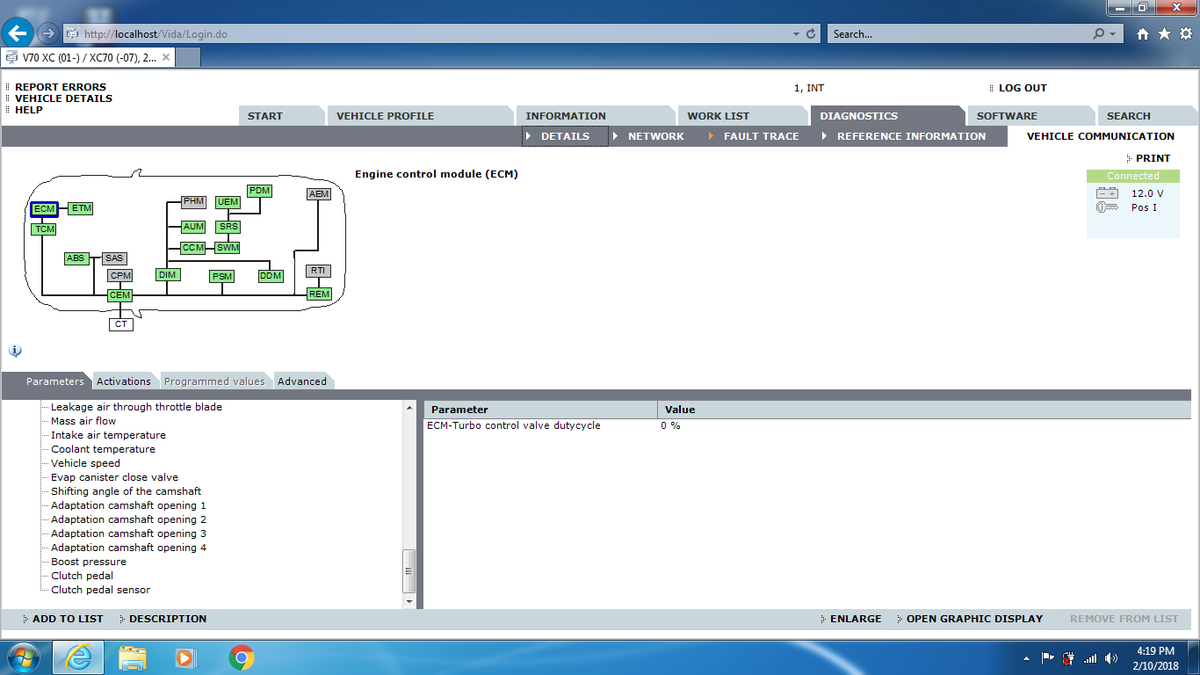
Task: Click OPEN GRAPHIC DISPLAY
Action: (974, 619)
